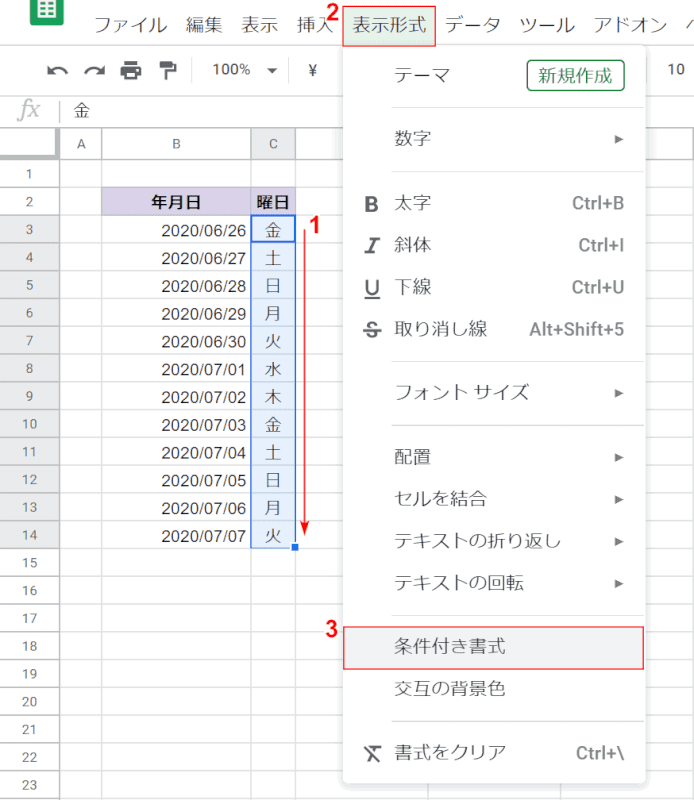Select column C header
The image size is (694, 800).
pyautogui.click(x=273, y=144)
